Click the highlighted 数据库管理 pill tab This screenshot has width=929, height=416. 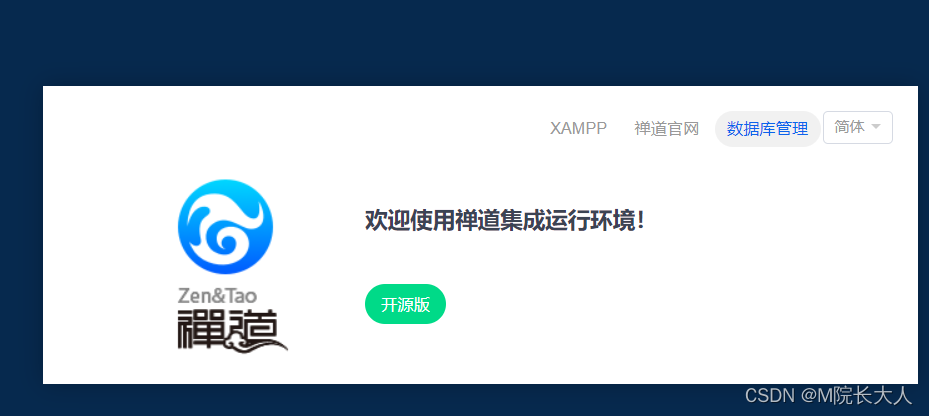point(767,129)
